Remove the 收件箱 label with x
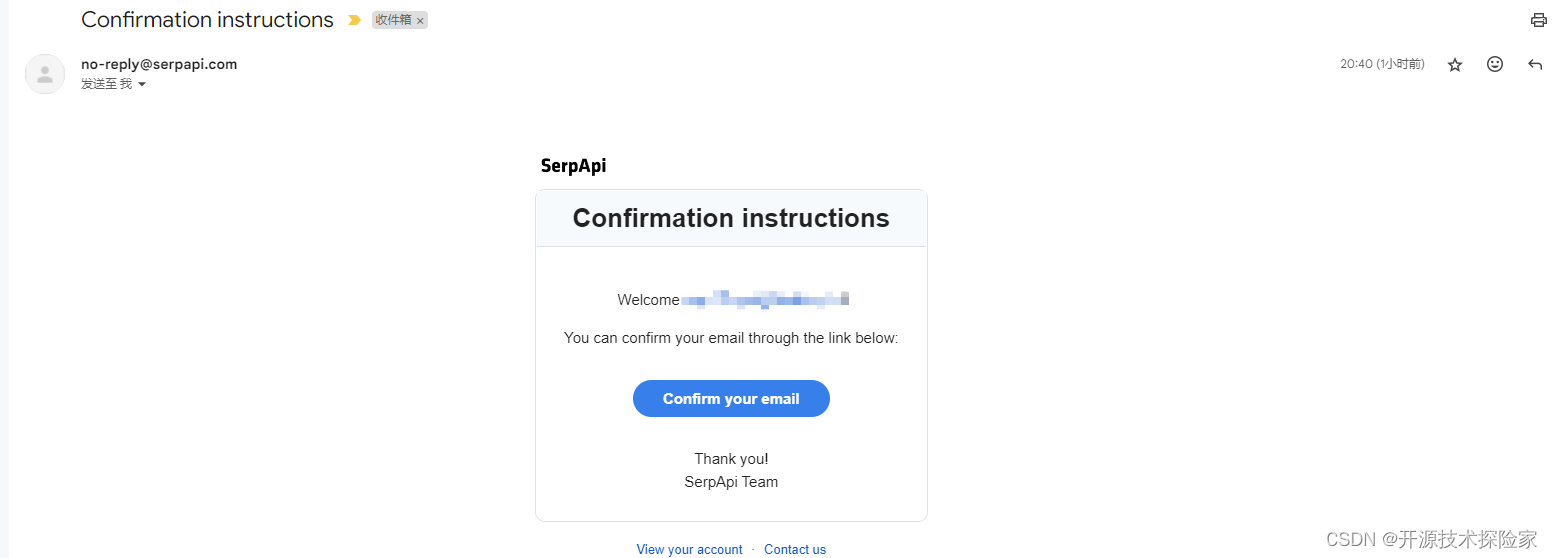 pyautogui.click(x=420, y=21)
